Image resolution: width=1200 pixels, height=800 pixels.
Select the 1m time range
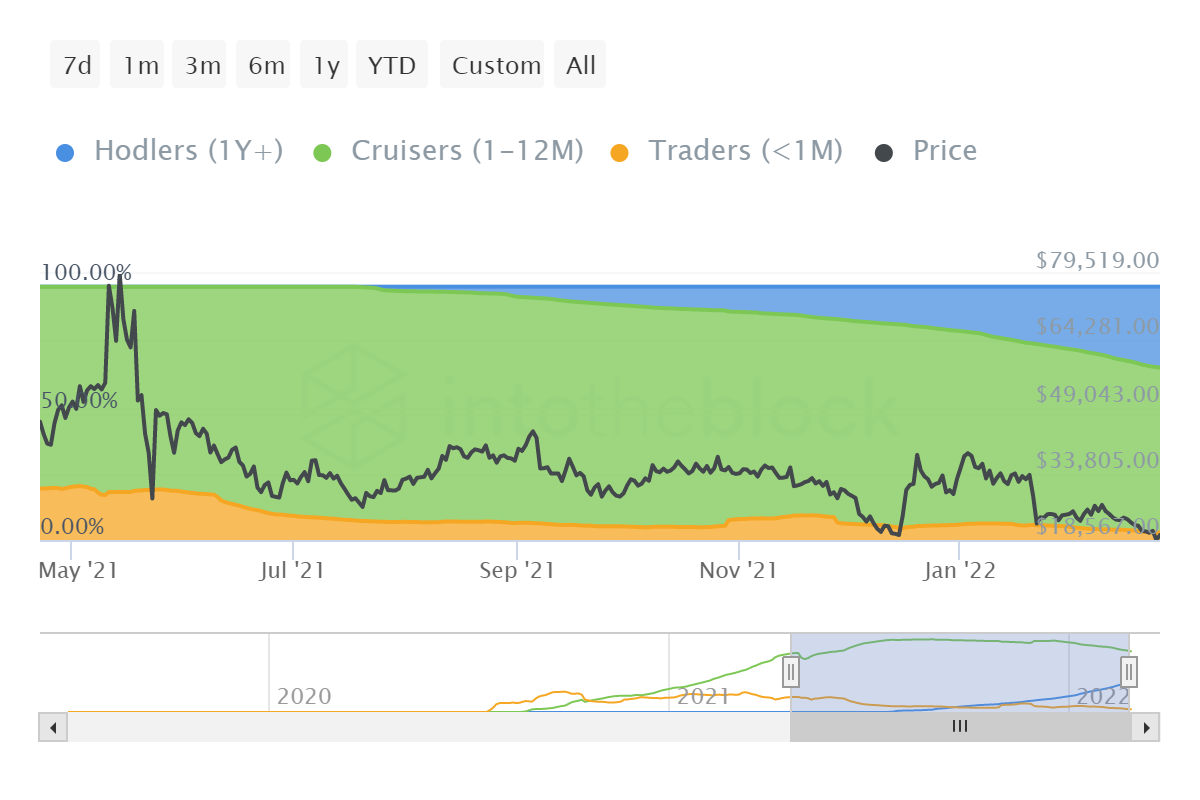137,64
